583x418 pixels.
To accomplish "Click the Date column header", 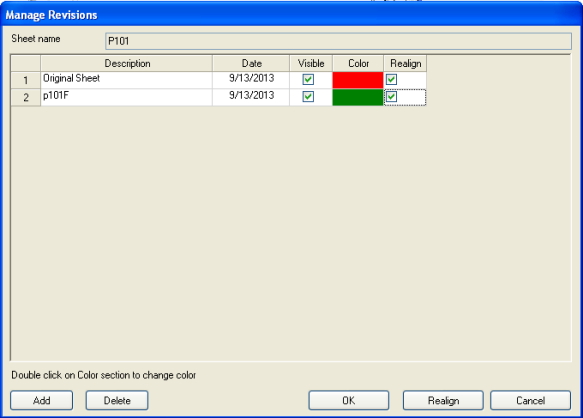I will tap(251, 63).
